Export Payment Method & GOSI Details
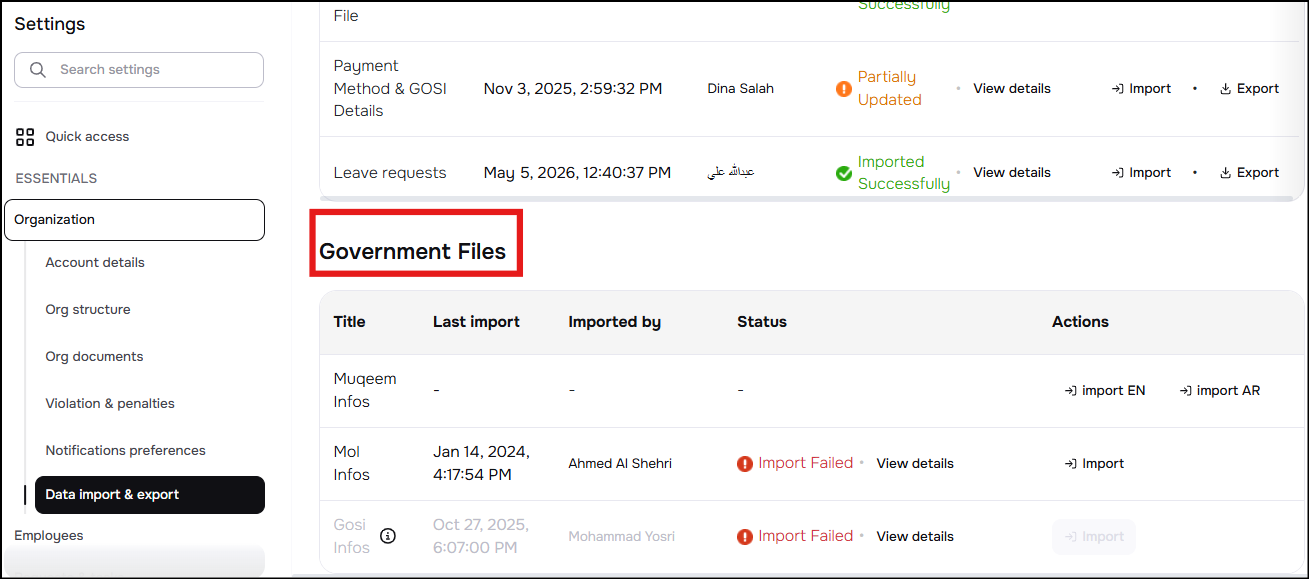This screenshot has height=579, width=1309. 1249,89
